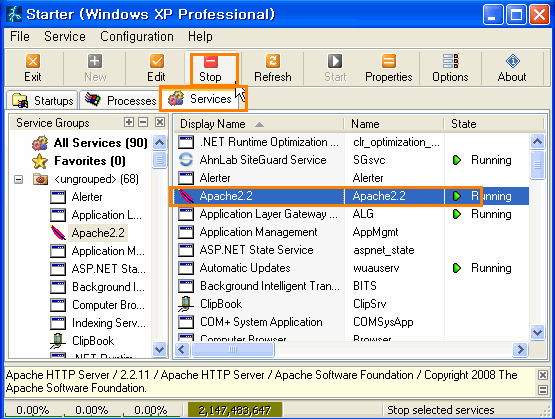
Task: Click the New toolbar icon
Action: 95,68
